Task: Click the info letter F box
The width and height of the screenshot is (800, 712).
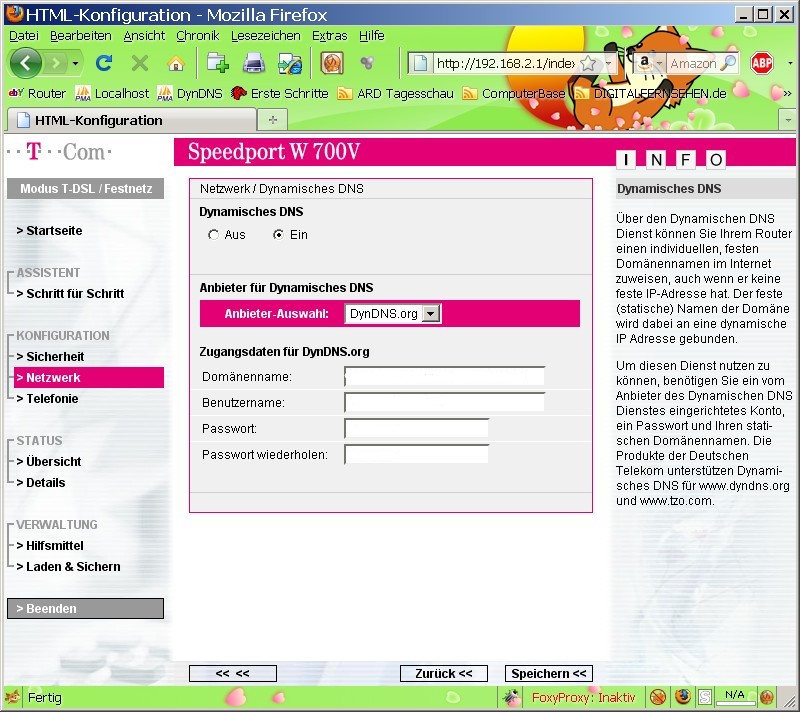Action: (686, 160)
